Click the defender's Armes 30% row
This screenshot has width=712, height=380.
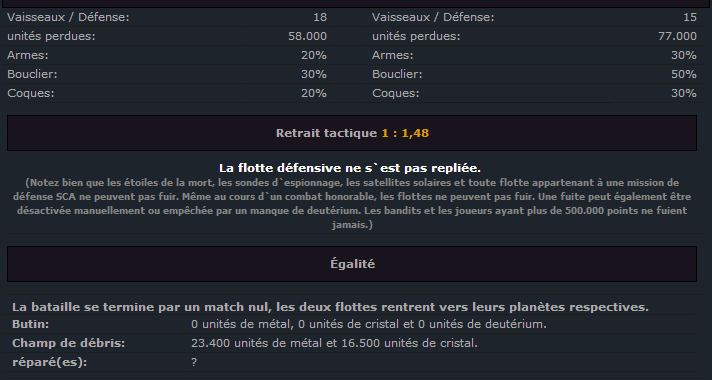[534, 55]
